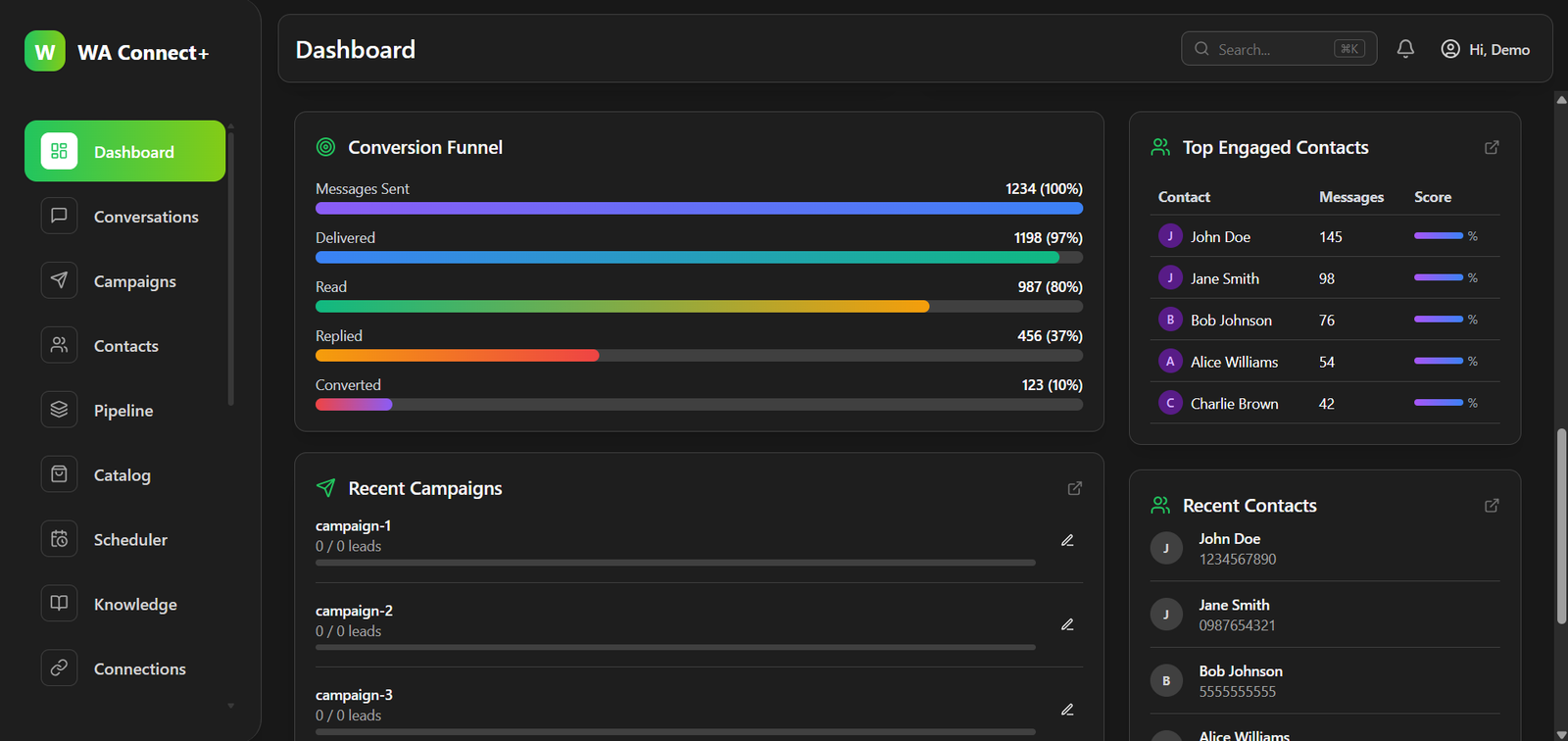
Task: Select John Doe in Top Engaged Contacts
Action: [1220, 237]
